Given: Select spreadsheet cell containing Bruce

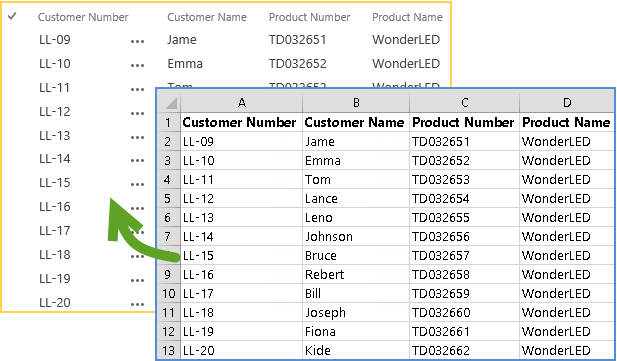Looking at the screenshot, I should point(356,255).
